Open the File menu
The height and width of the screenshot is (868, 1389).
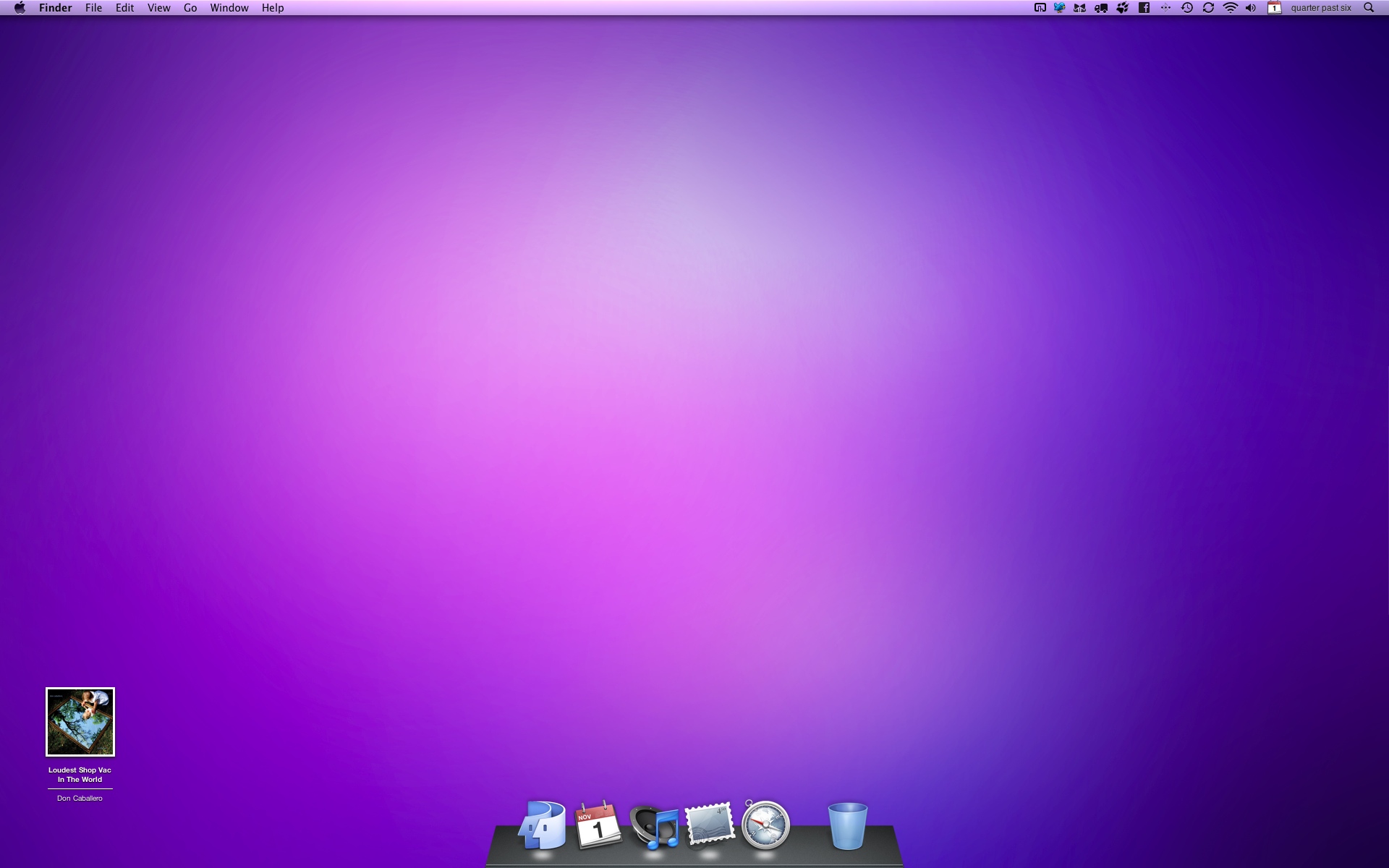click(x=93, y=8)
